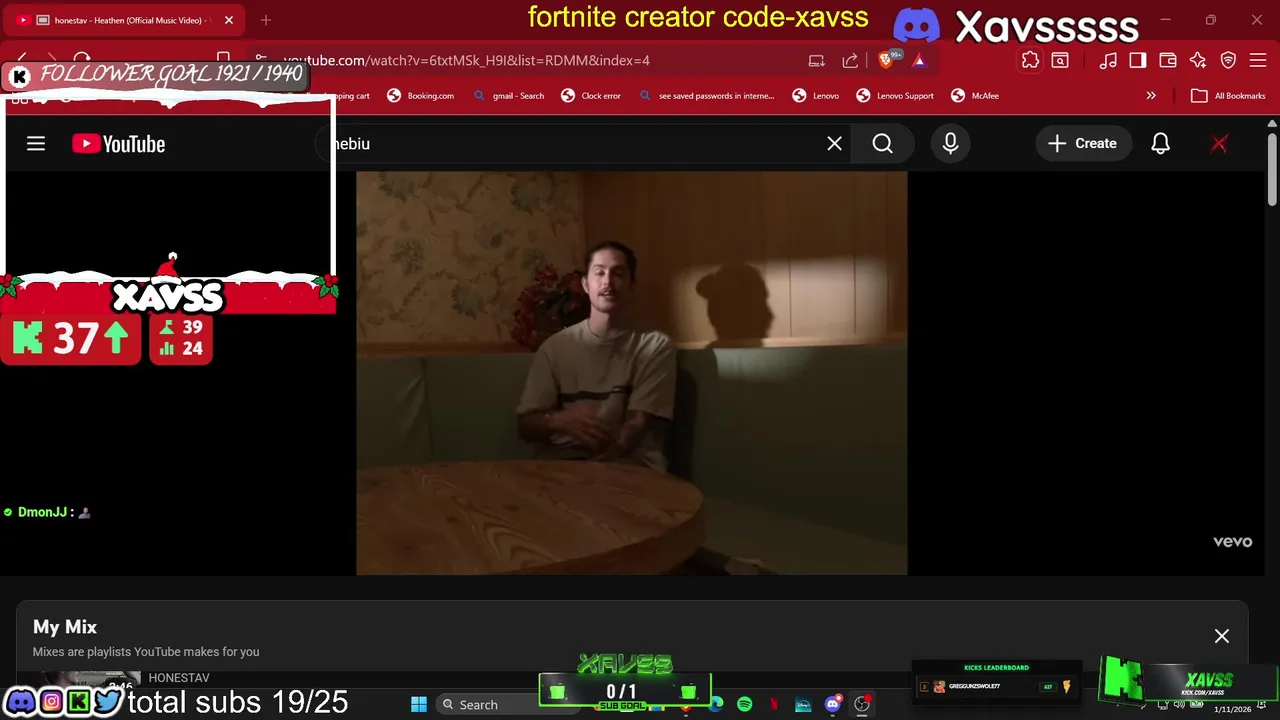Open the McAfee bookmark

coord(975,96)
